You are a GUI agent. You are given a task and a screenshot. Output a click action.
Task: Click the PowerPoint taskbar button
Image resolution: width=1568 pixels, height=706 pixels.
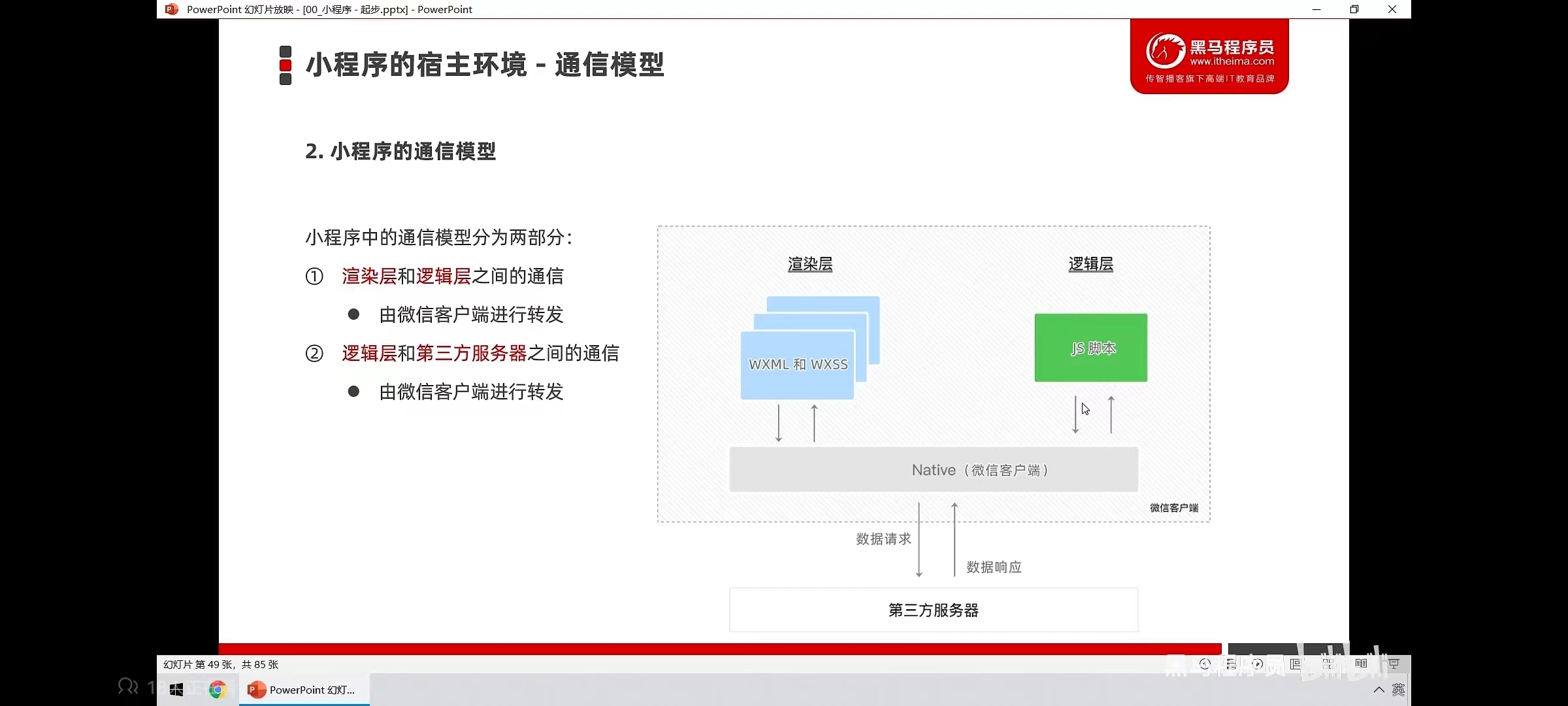point(304,690)
